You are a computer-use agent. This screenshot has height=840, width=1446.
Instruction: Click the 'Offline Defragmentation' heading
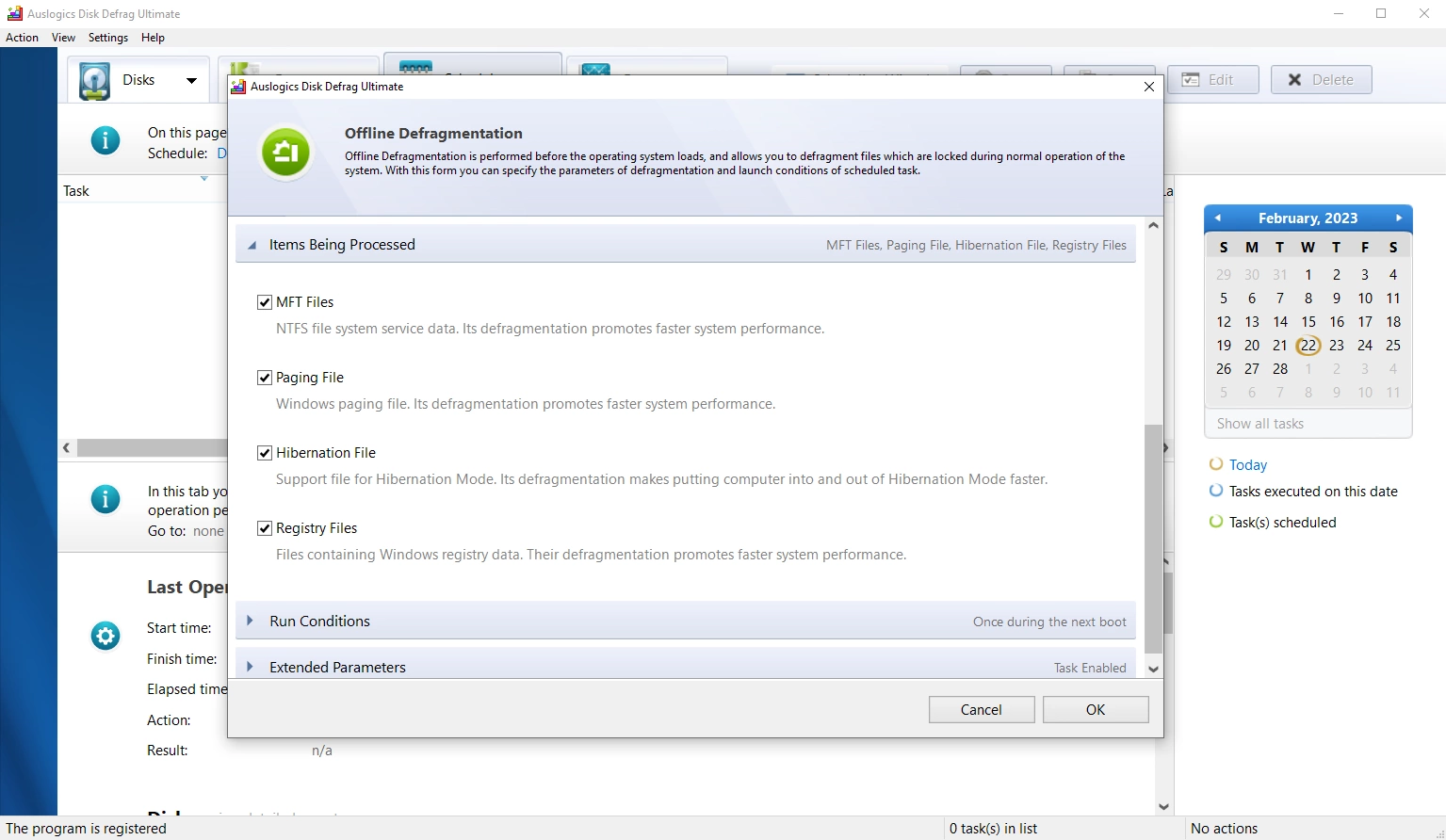point(433,133)
